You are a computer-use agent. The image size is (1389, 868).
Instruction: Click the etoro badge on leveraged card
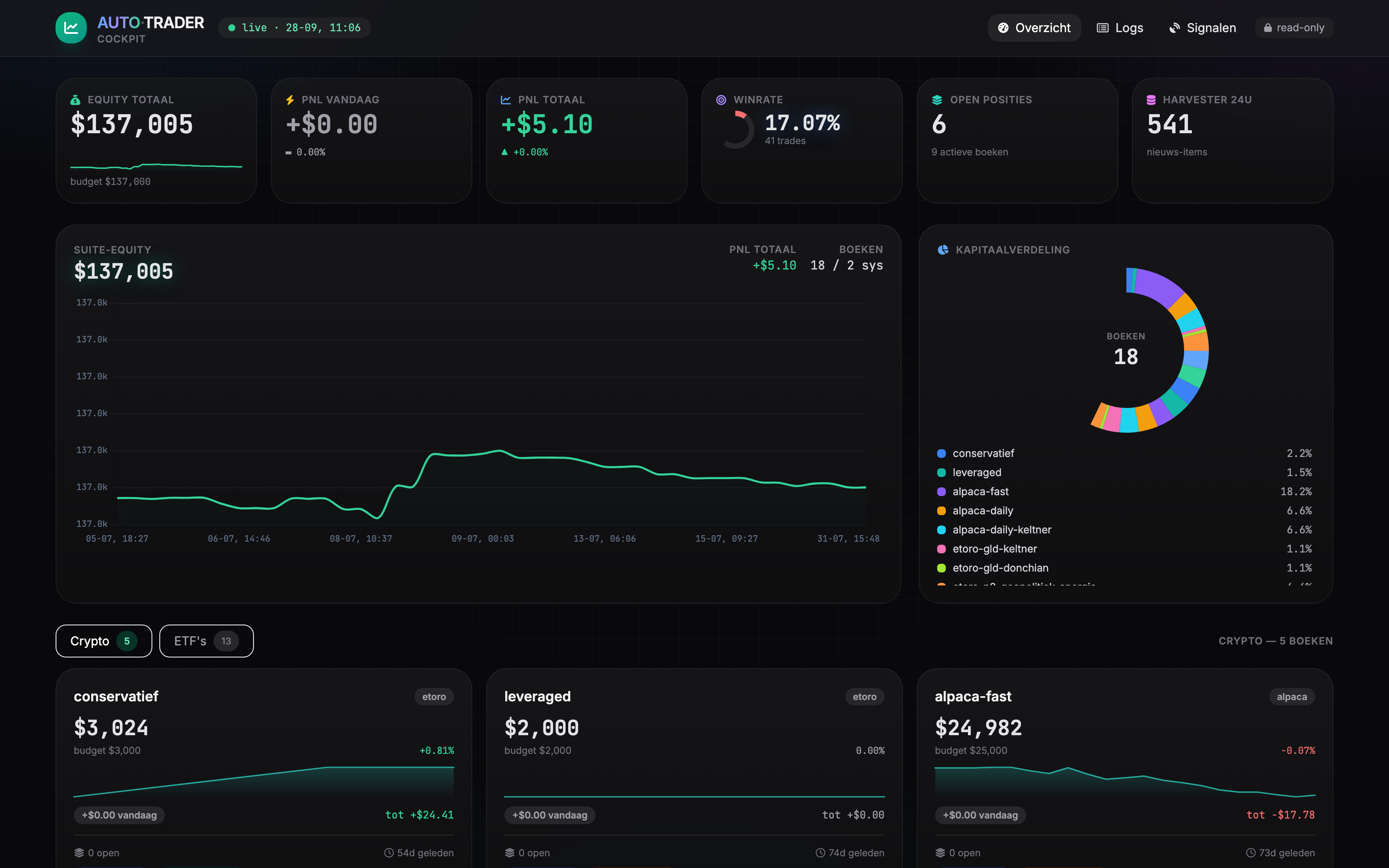(864, 696)
